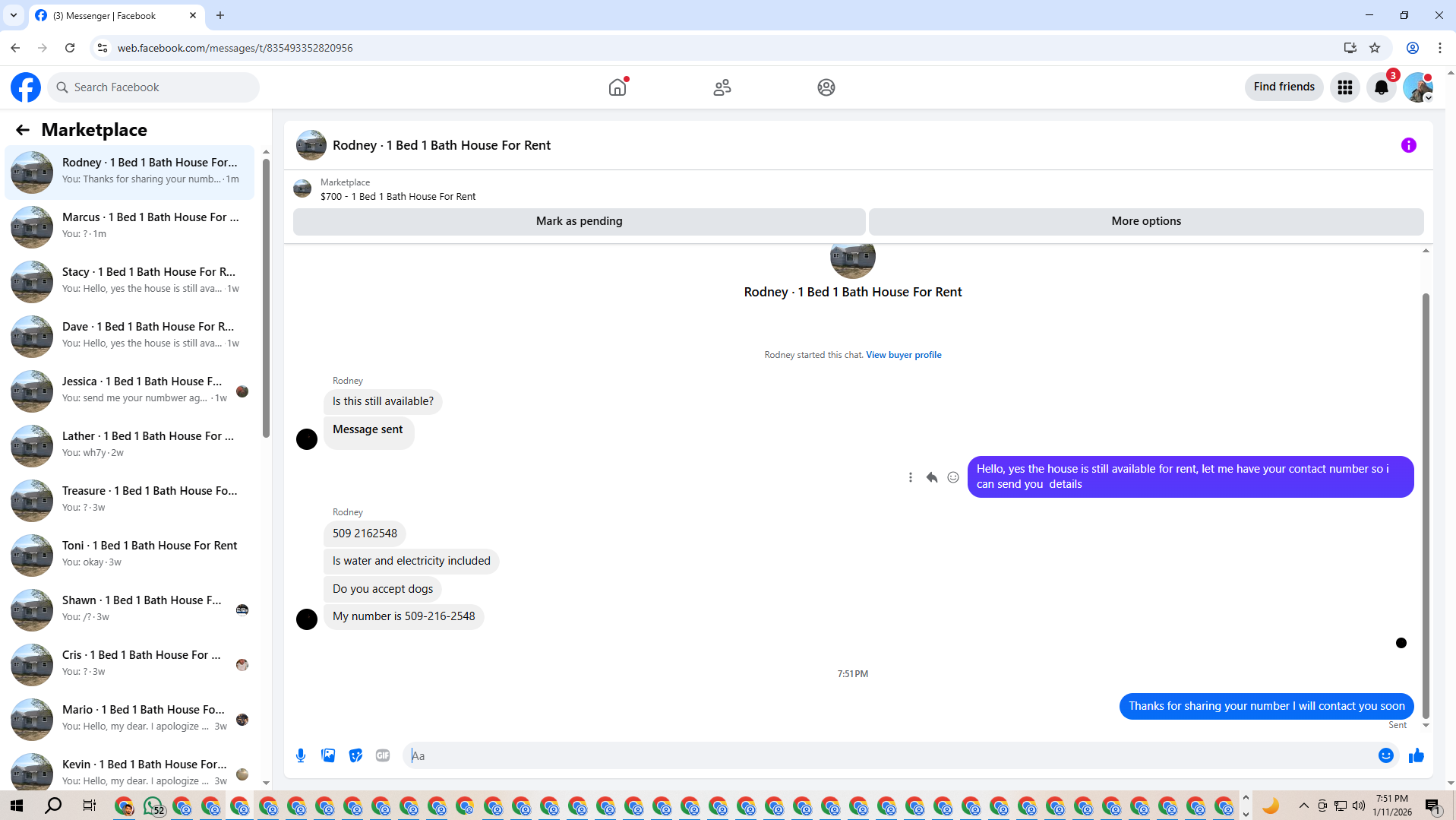Image resolution: width=1456 pixels, height=820 pixels.
Task: Open the Windows Start menu
Action: 17,806
